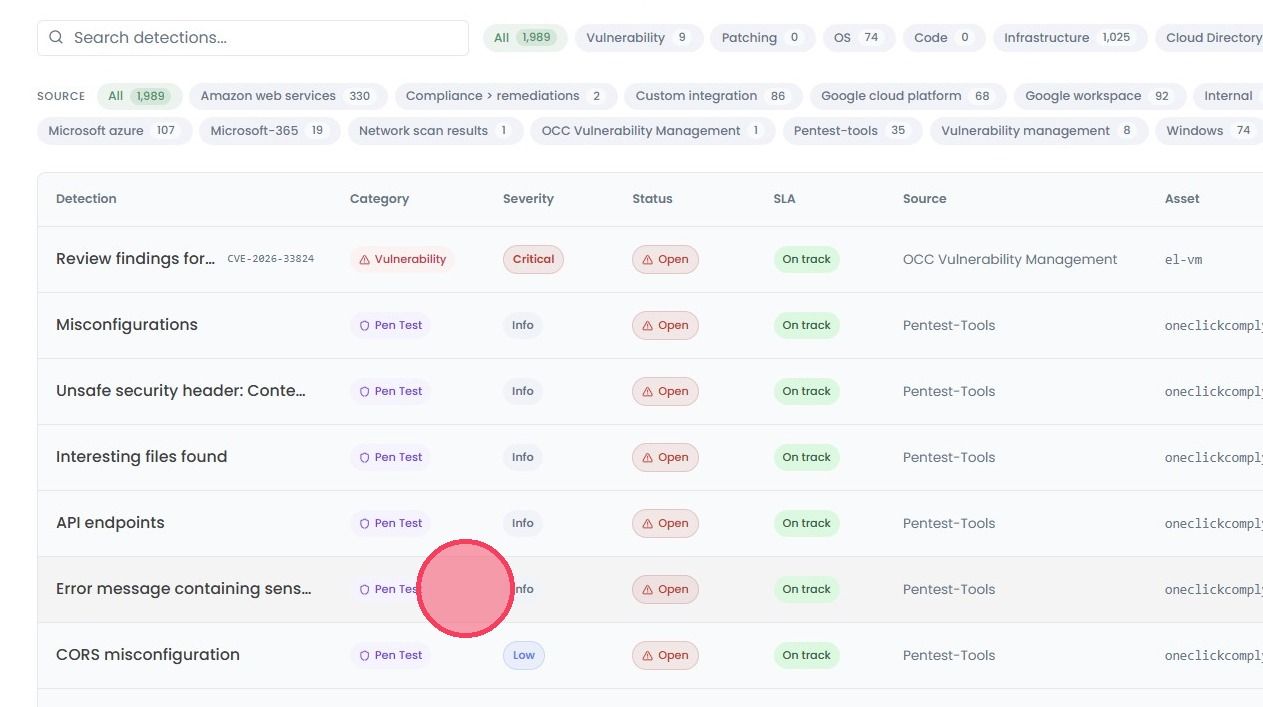
Task: Filter source by Microsoft-365
Action: pos(269,131)
